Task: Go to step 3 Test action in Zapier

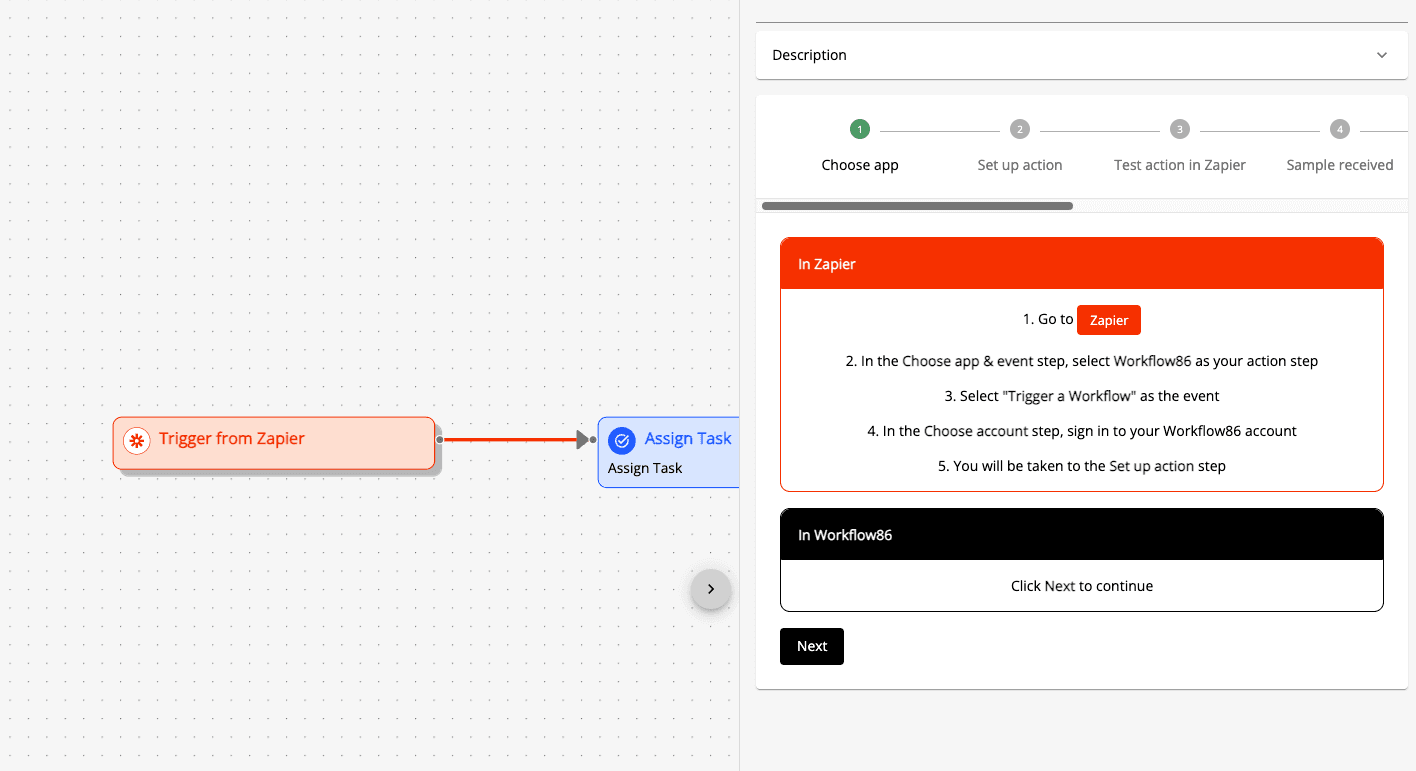Action: pyautogui.click(x=1180, y=146)
